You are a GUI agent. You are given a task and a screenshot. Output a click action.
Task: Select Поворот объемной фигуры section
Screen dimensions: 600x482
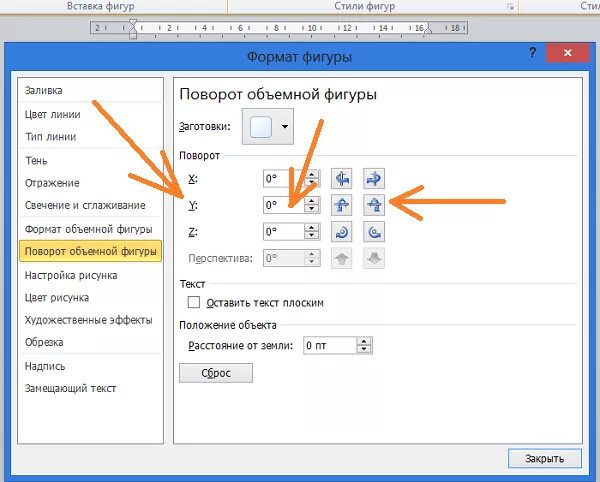(91, 251)
